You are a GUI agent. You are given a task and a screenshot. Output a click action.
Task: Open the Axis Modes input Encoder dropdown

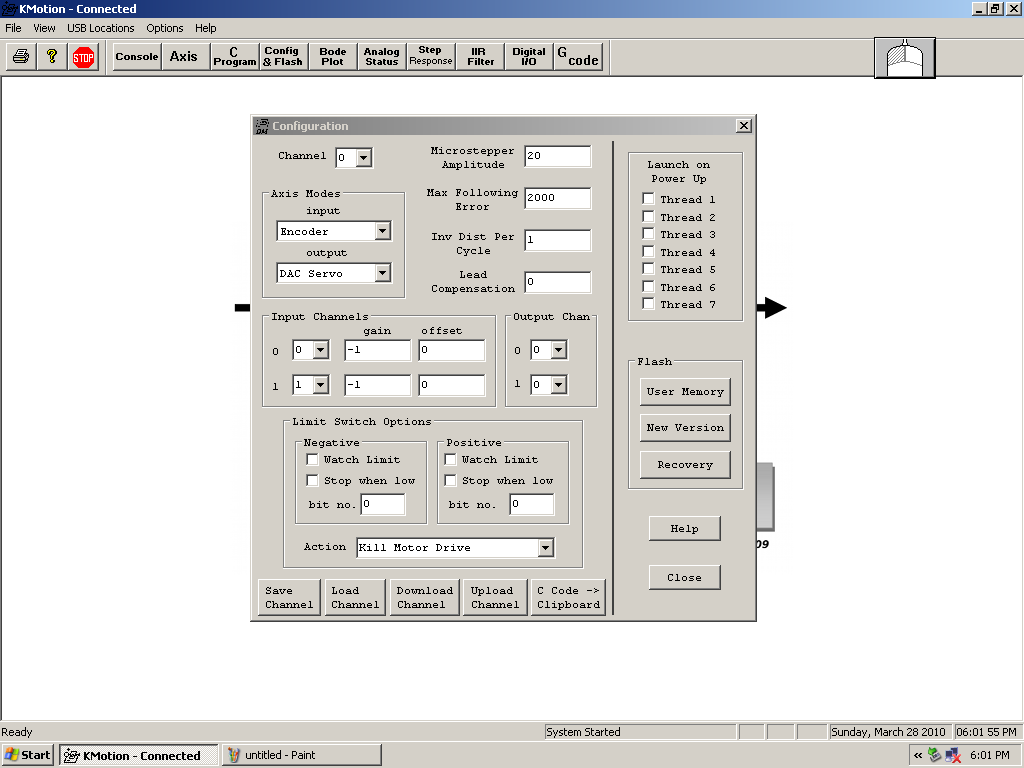(x=382, y=231)
